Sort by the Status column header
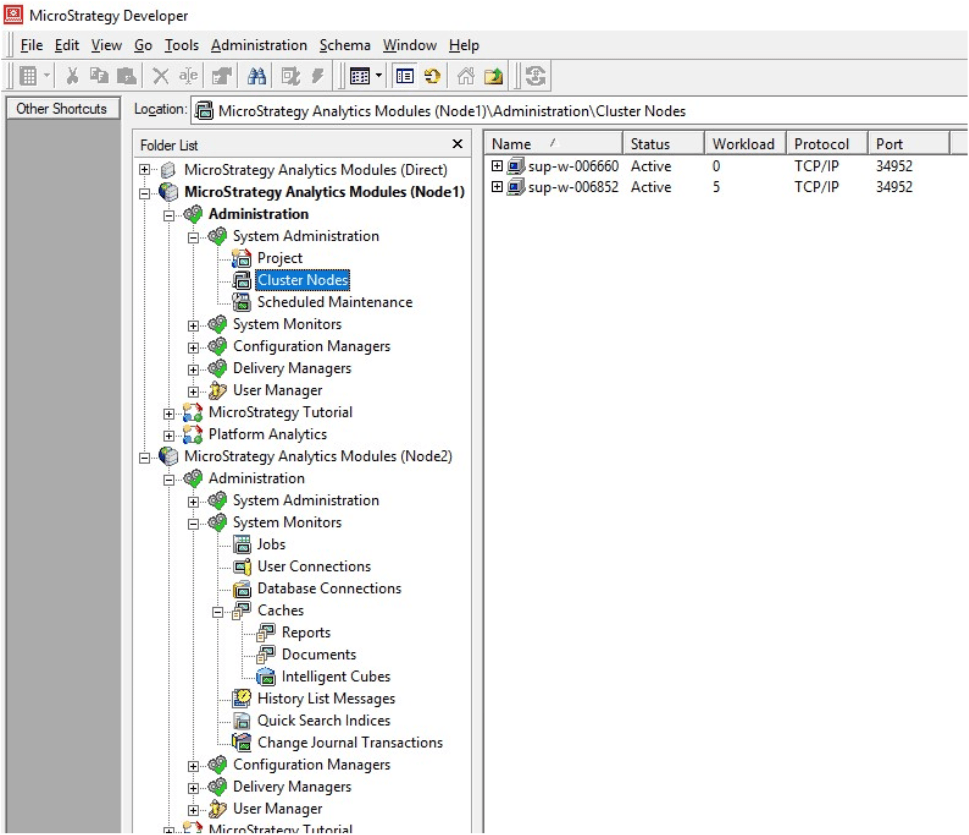The height and width of the screenshot is (835, 969). [663, 144]
